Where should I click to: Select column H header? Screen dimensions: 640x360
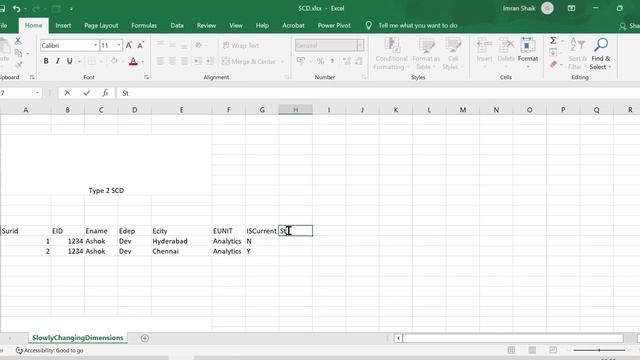tap(296, 109)
